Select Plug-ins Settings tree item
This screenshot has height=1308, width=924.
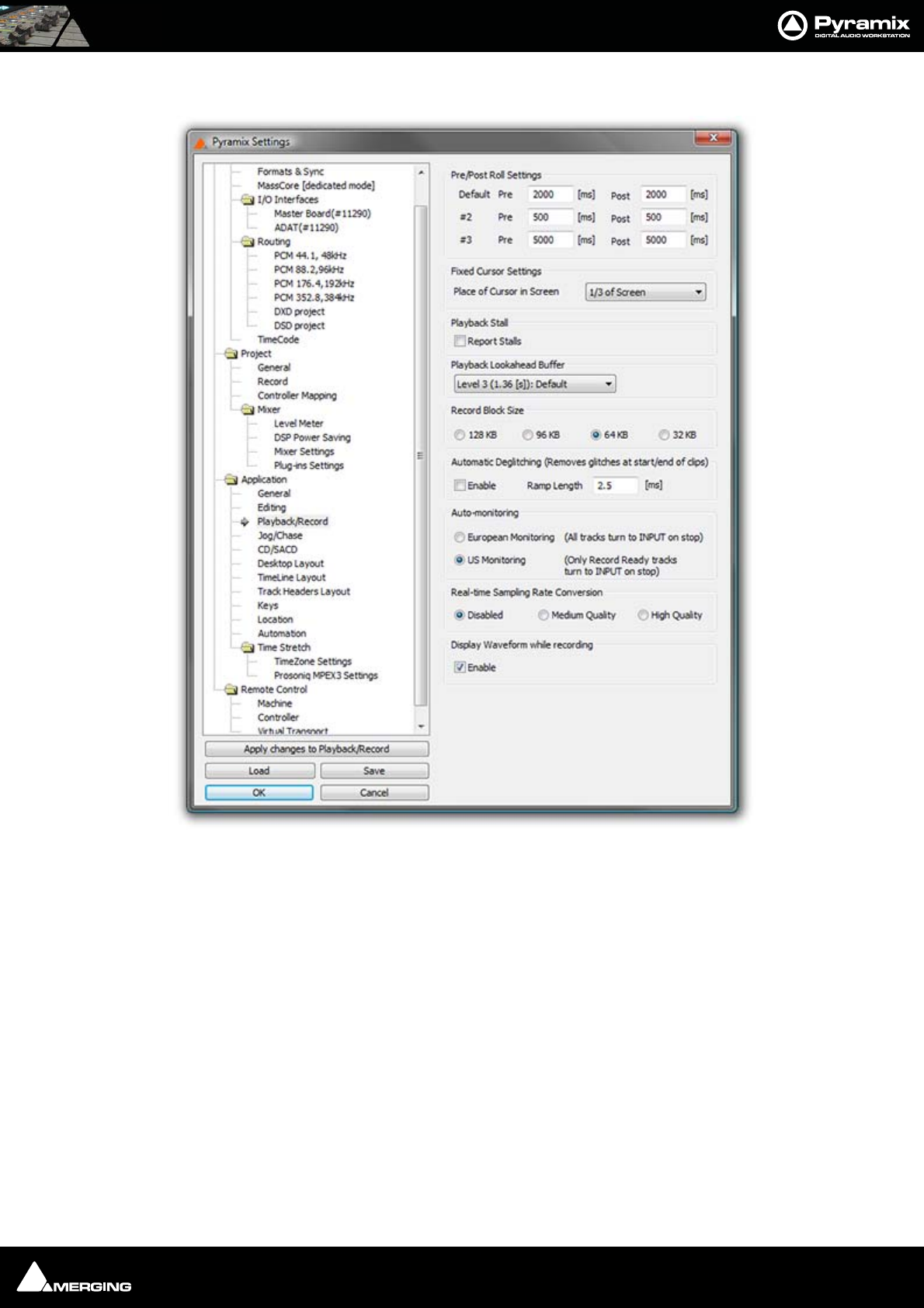308,465
